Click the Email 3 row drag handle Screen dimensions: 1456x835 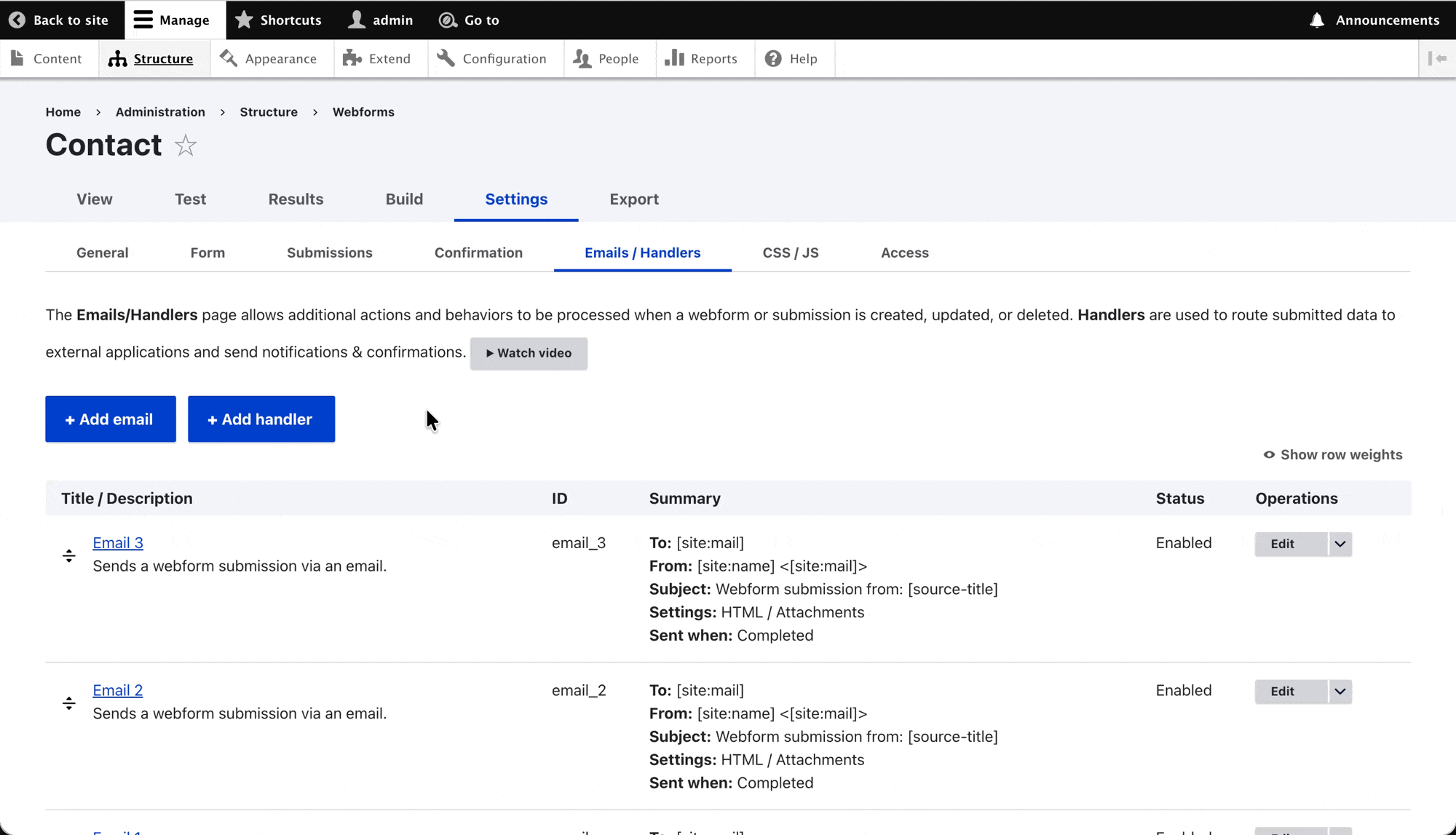pos(69,556)
